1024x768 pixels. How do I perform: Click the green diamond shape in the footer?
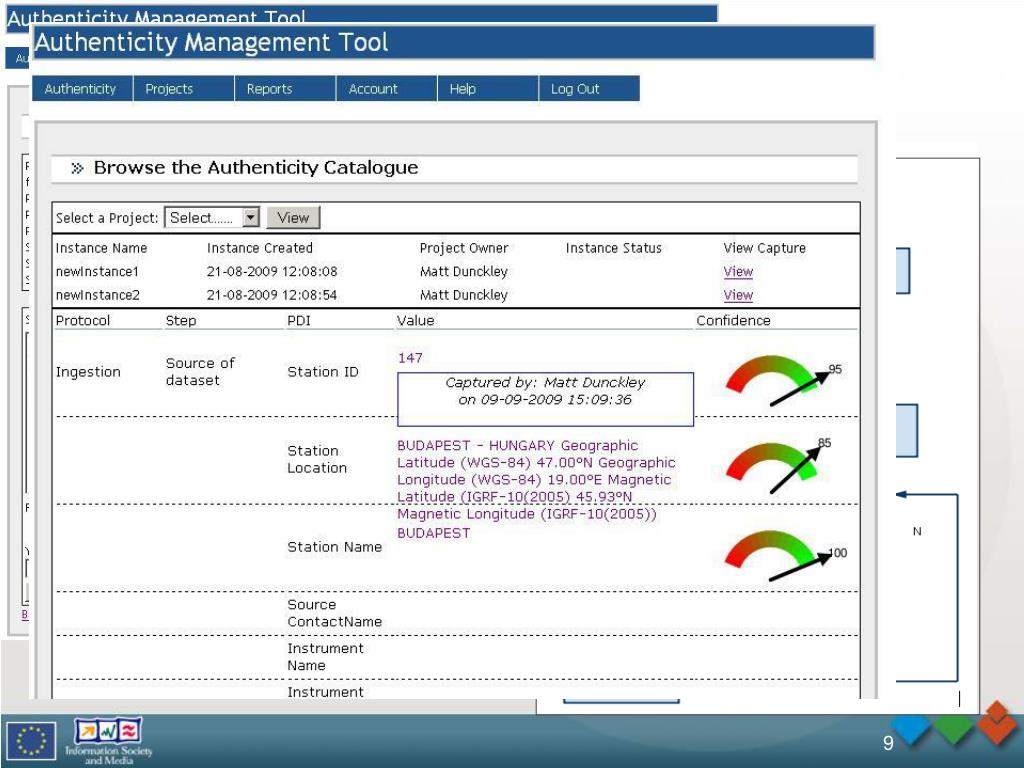click(953, 729)
